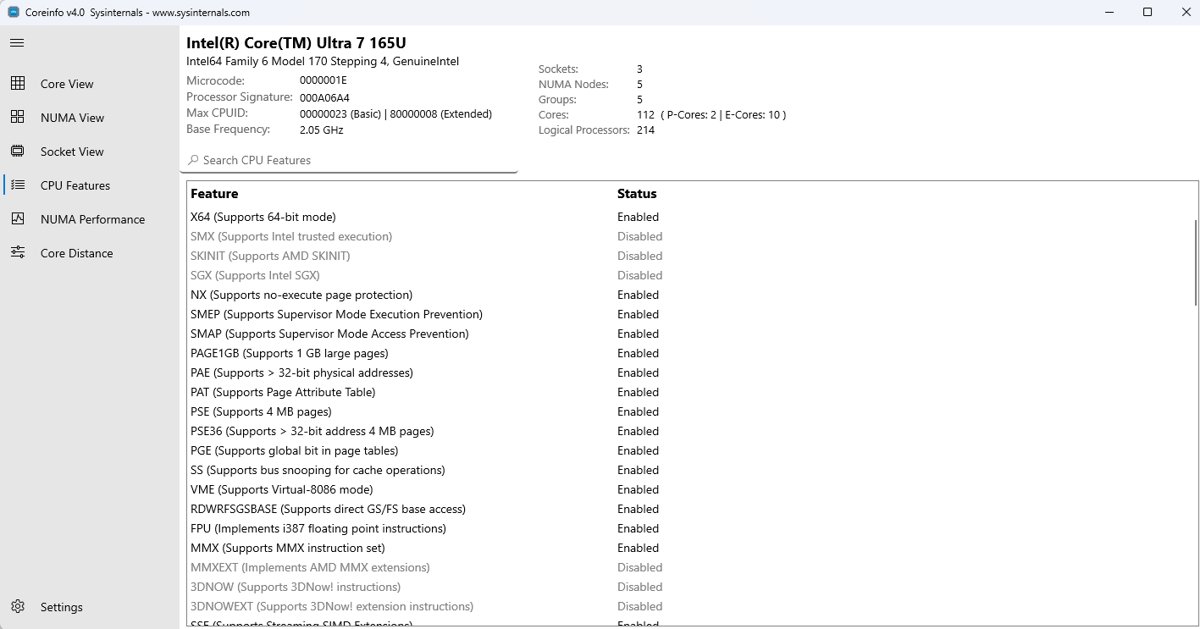Select the SGX (Supports Intel SGX) row

point(690,276)
